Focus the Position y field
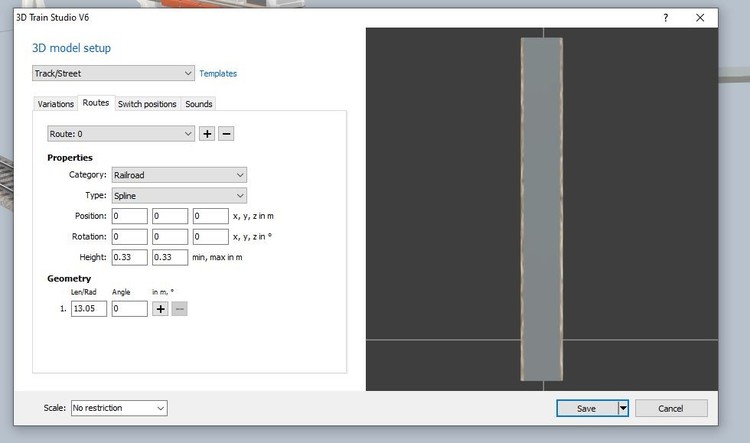Viewport: 750px width, 443px height. (170, 216)
